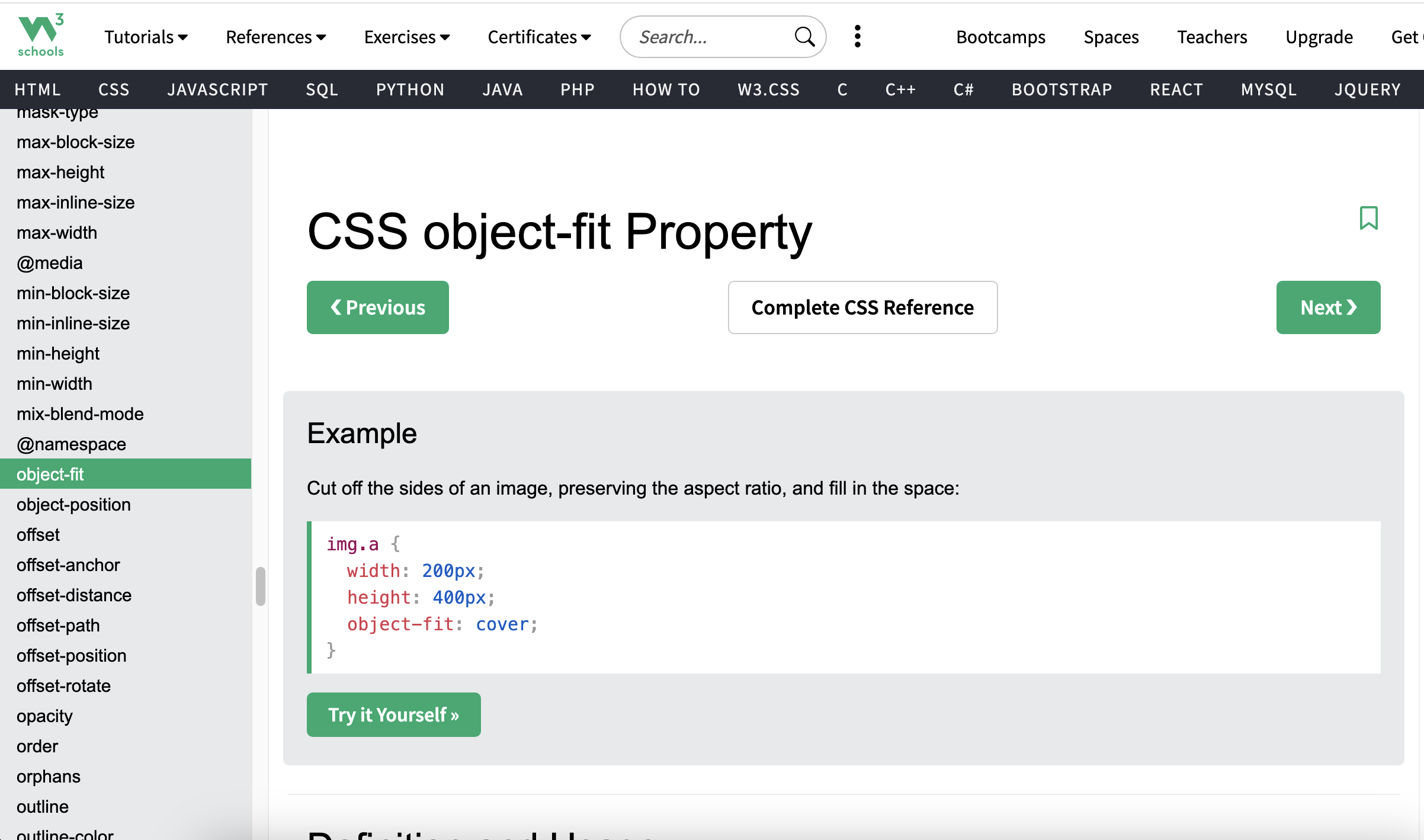Open the three-dot options menu

[x=857, y=36]
